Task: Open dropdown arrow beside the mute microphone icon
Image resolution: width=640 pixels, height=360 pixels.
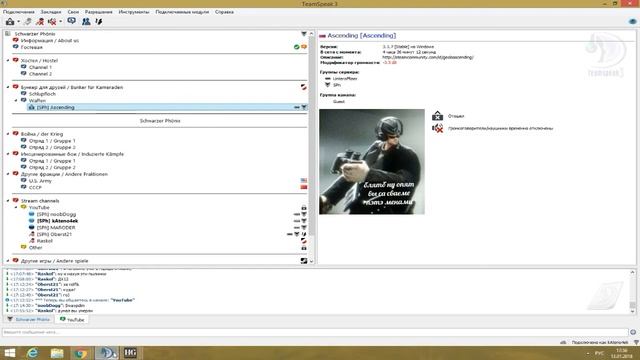Action: click(60, 22)
